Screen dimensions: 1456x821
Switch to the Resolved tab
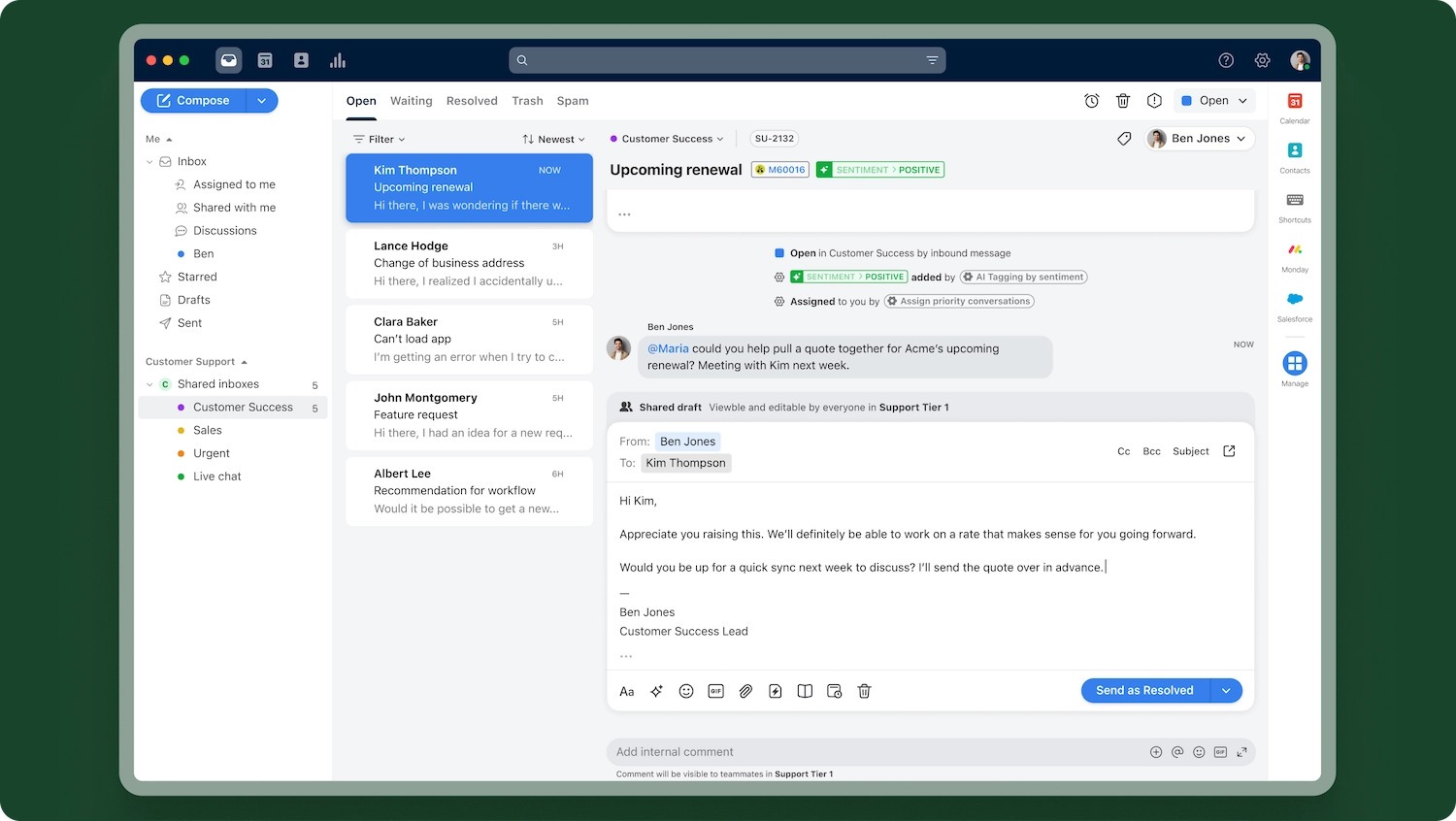(472, 101)
